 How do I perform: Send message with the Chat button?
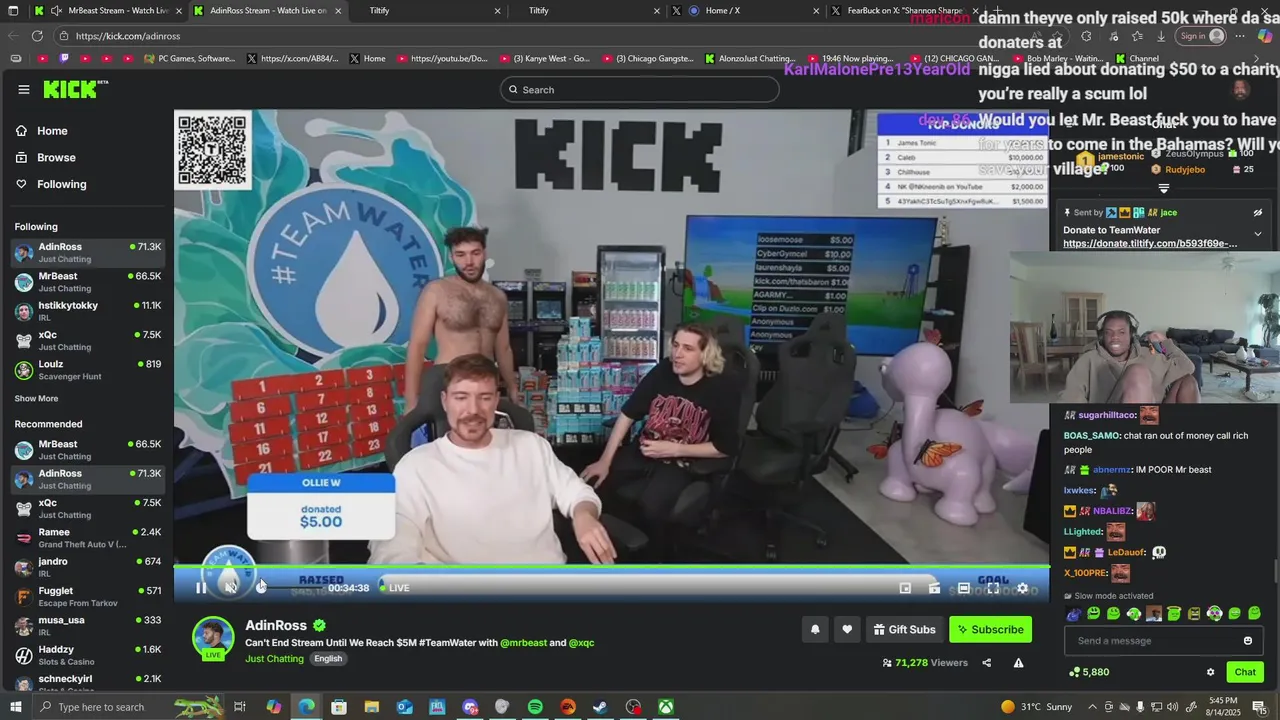tap(1245, 672)
